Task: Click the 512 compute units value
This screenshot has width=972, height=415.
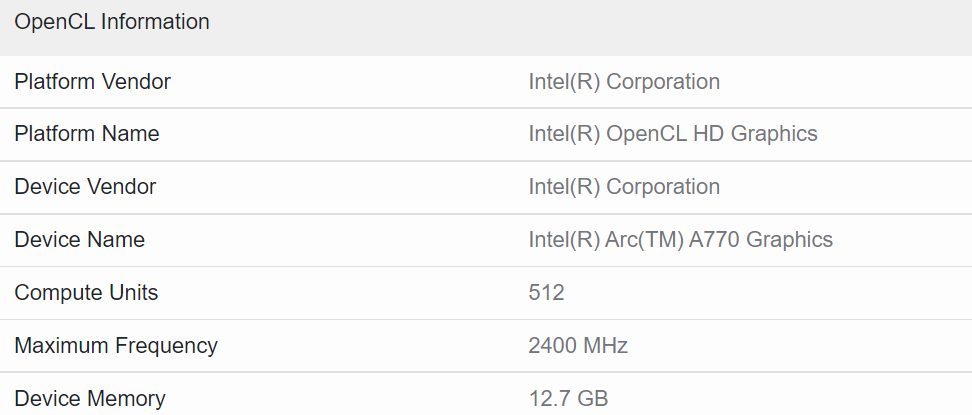Action: coord(547,293)
